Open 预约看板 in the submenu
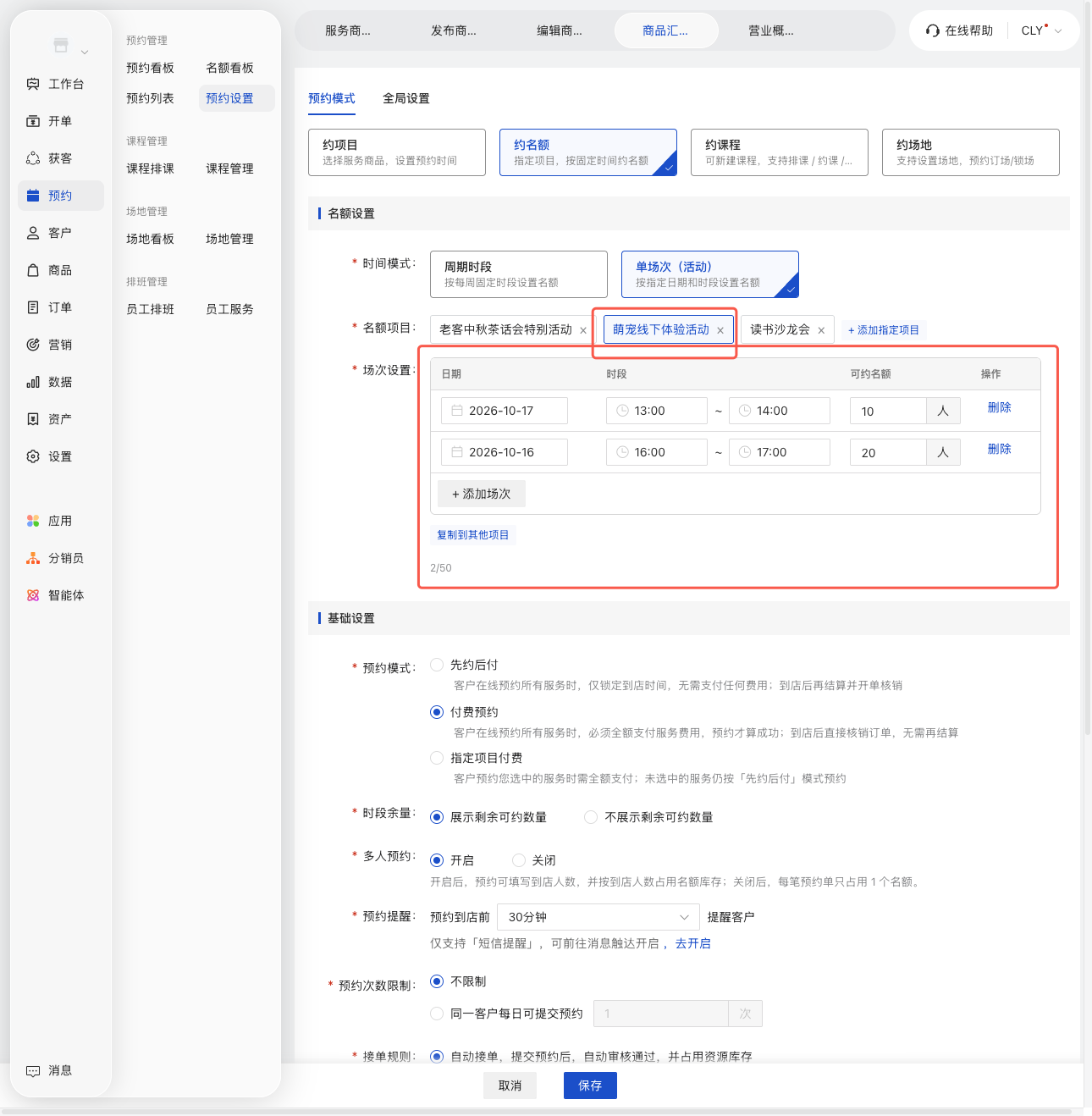The image size is (1092, 1116). (x=151, y=68)
